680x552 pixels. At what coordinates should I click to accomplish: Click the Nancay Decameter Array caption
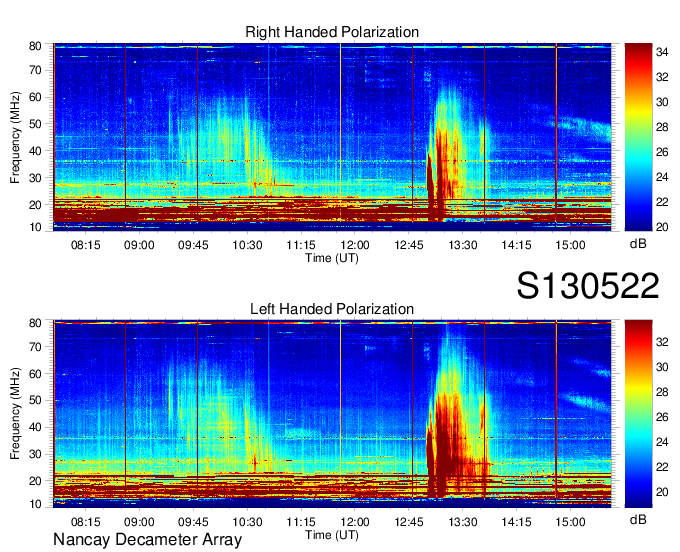147,540
